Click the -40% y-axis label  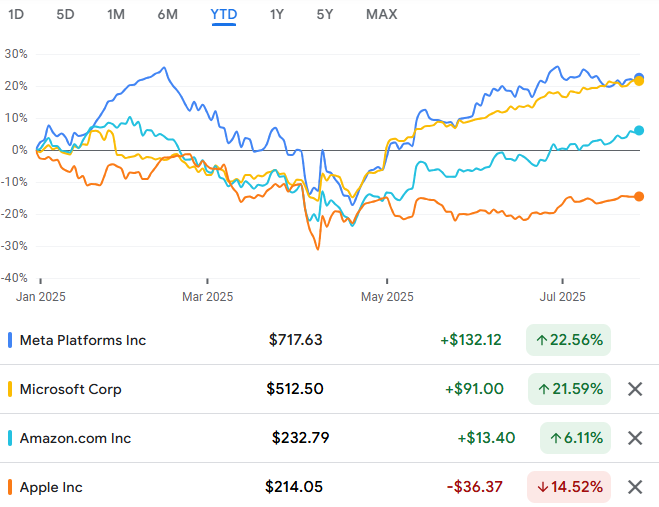(x=14, y=278)
